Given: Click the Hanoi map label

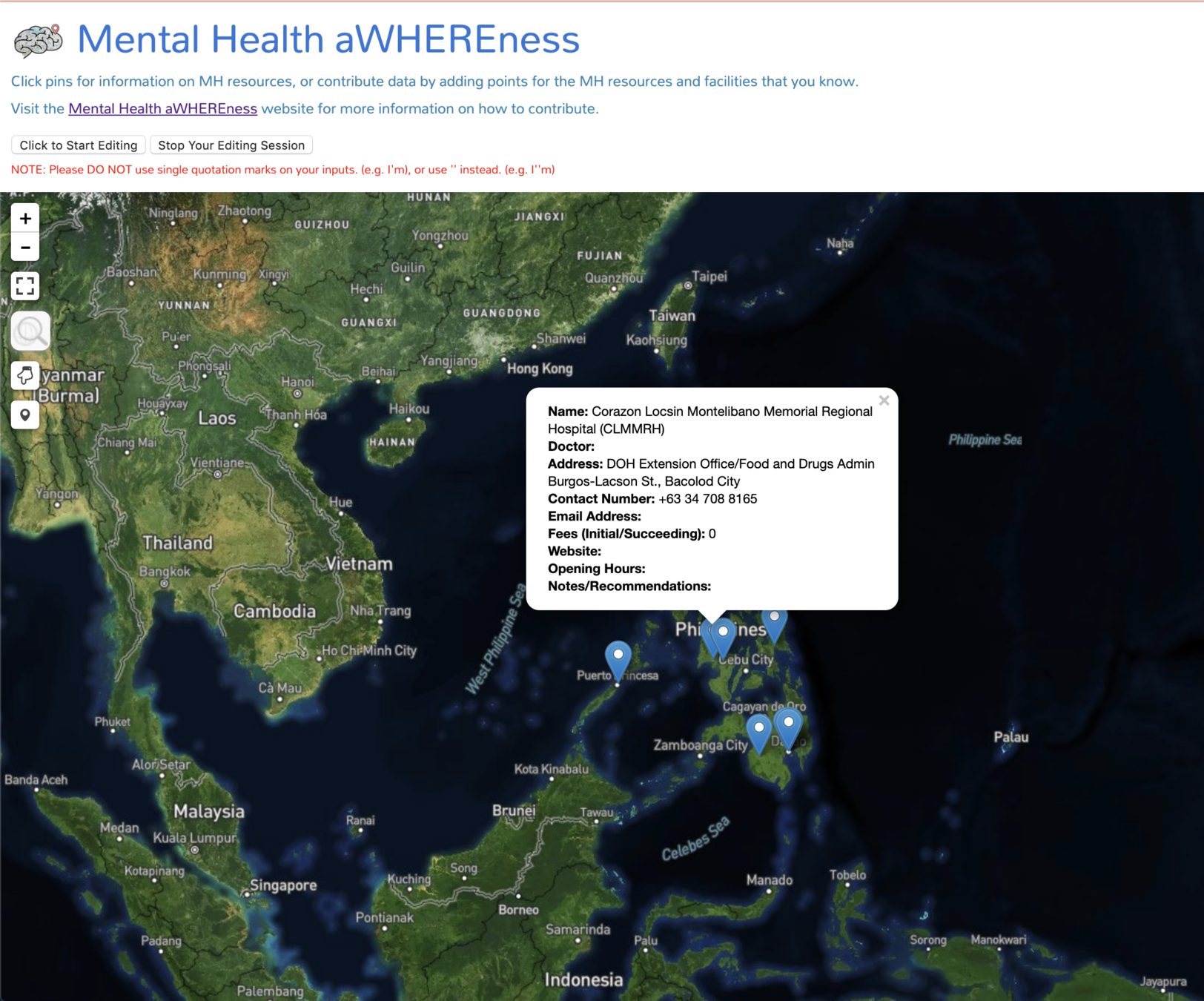Looking at the screenshot, I should click(x=297, y=382).
